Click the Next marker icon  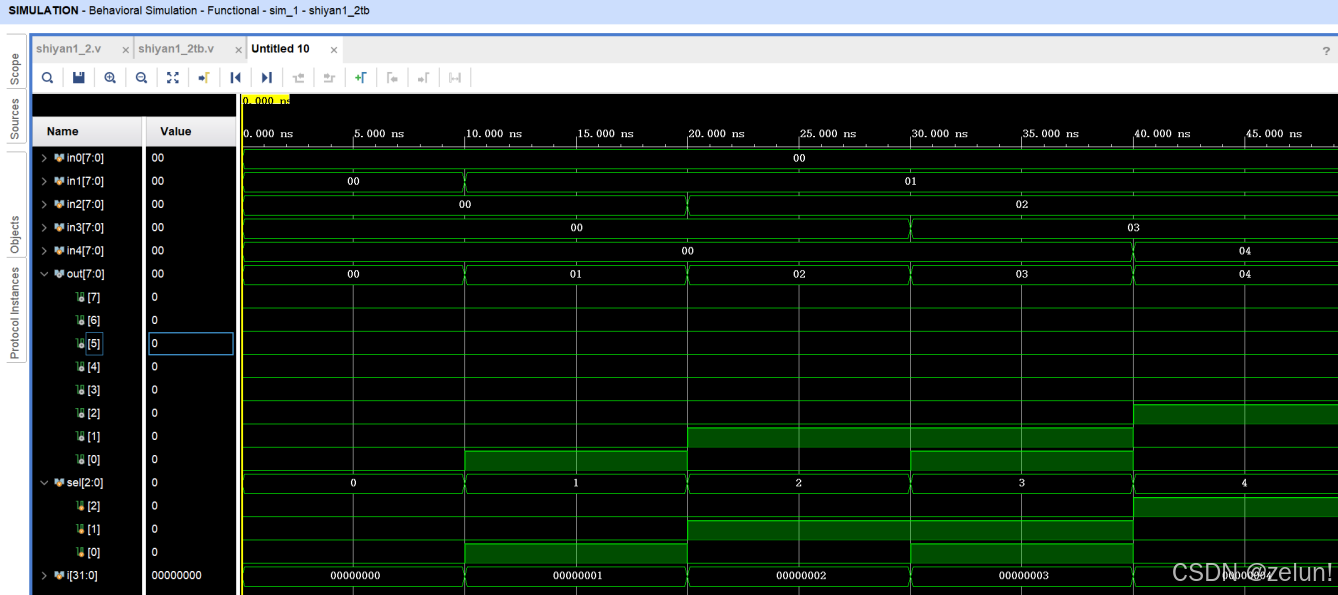pyautogui.click(x=424, y=78)
